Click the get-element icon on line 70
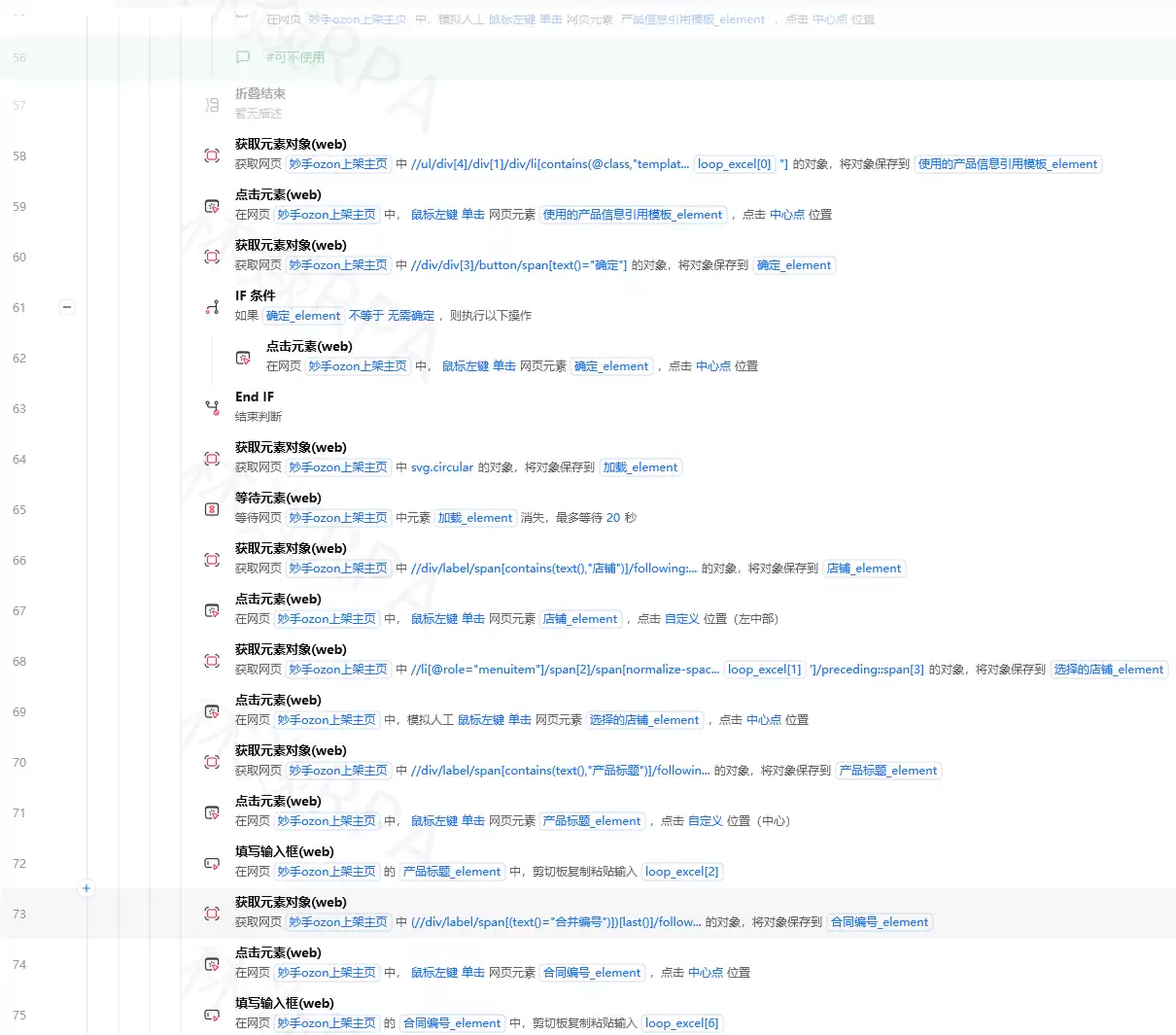Image resolution: width=1176 pixels, height=1035 pixels. tap(212, 762)
